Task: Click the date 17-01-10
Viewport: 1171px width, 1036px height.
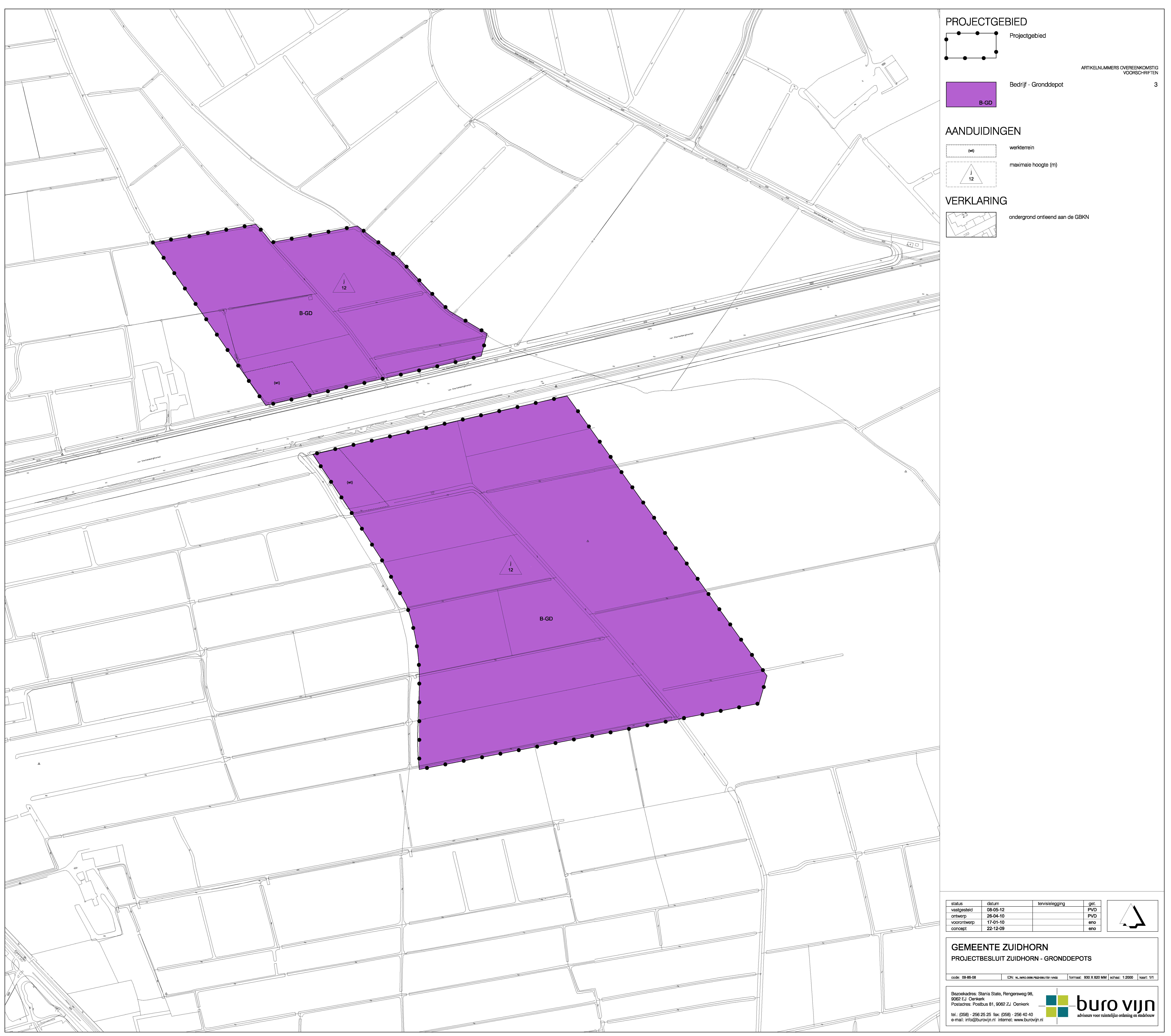Action: point(996,922)
